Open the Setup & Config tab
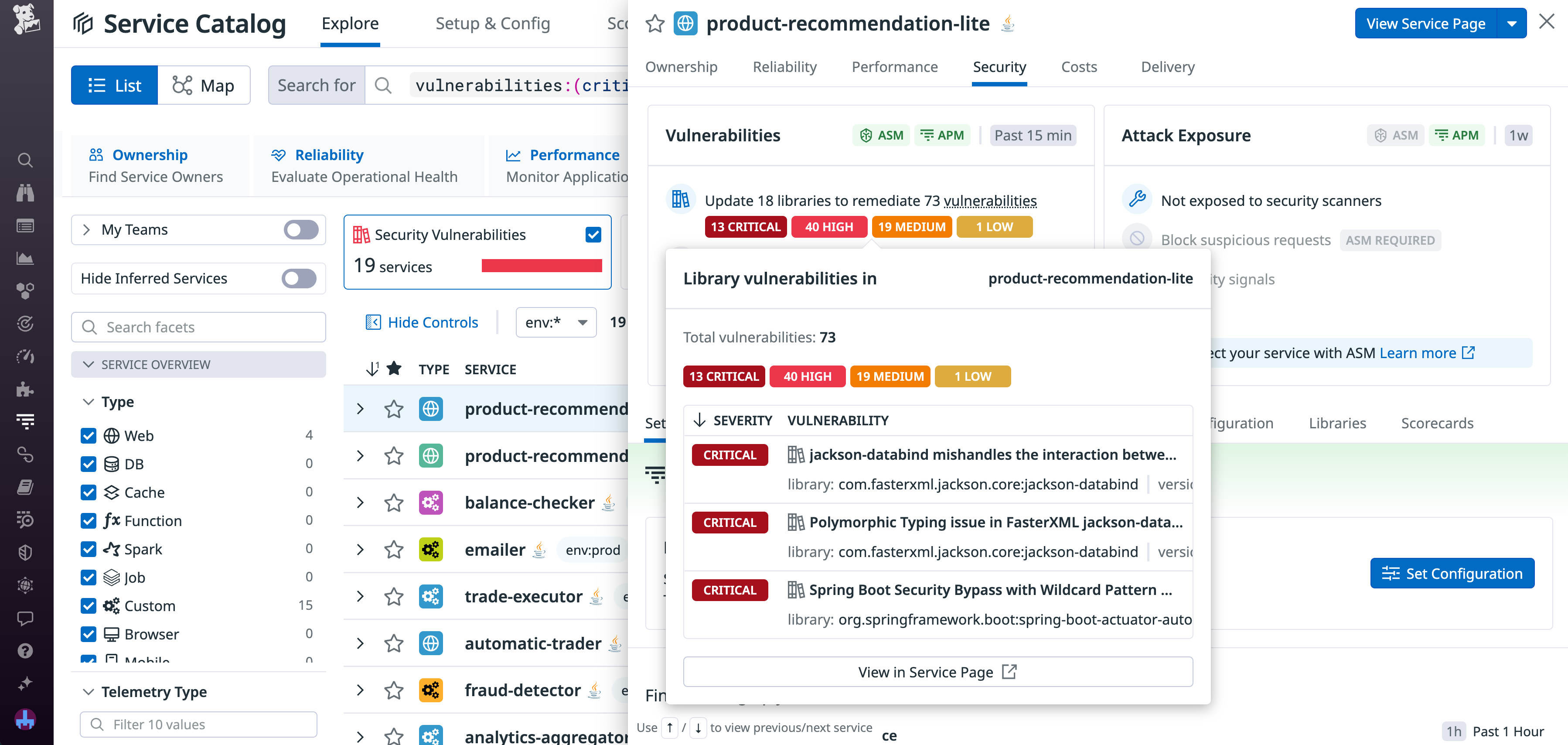This screenshot has width=1568, height=745. pos(493,24)
